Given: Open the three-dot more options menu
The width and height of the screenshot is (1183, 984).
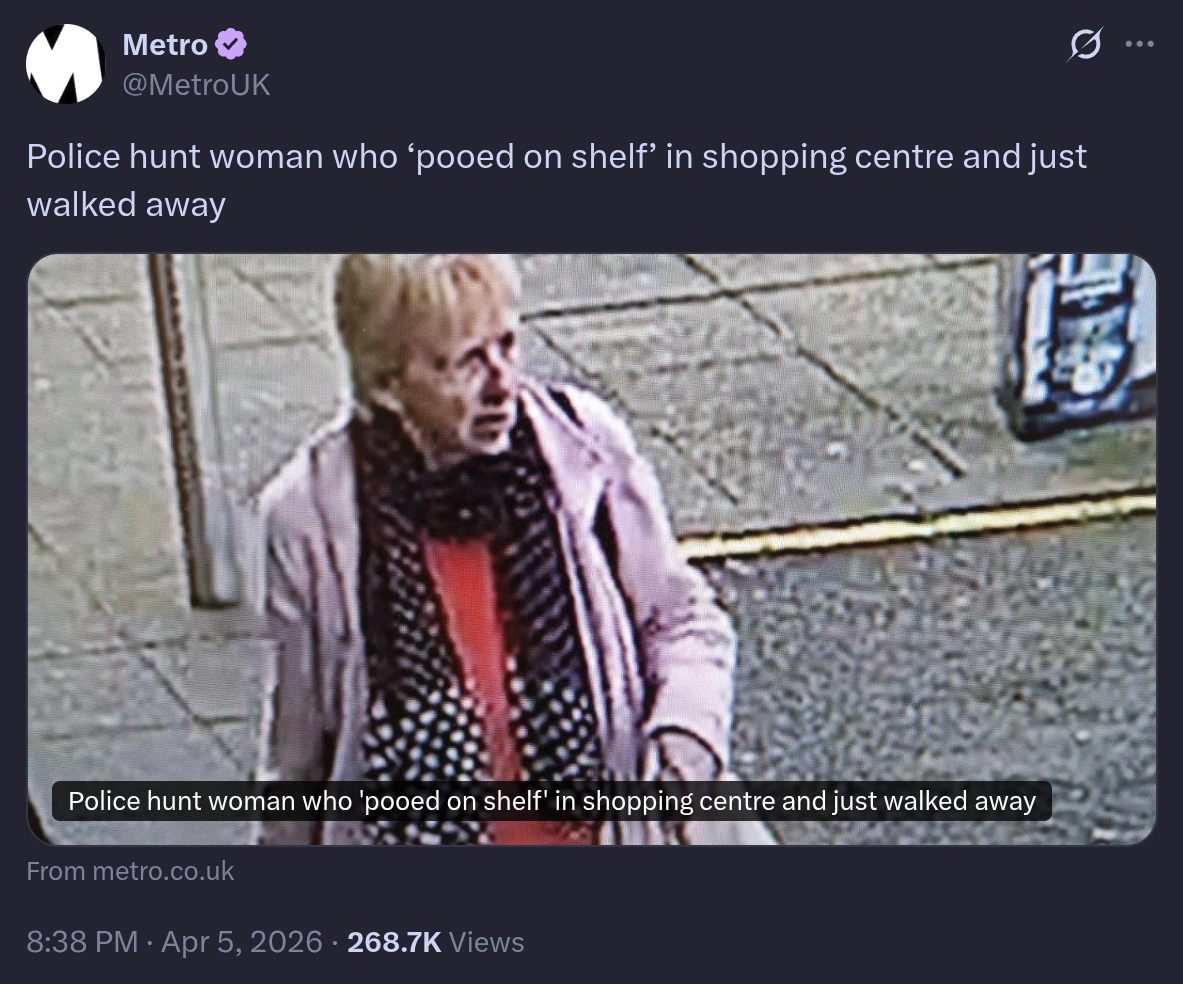Looking at the screenshot, I should [x=1139, y=44].
